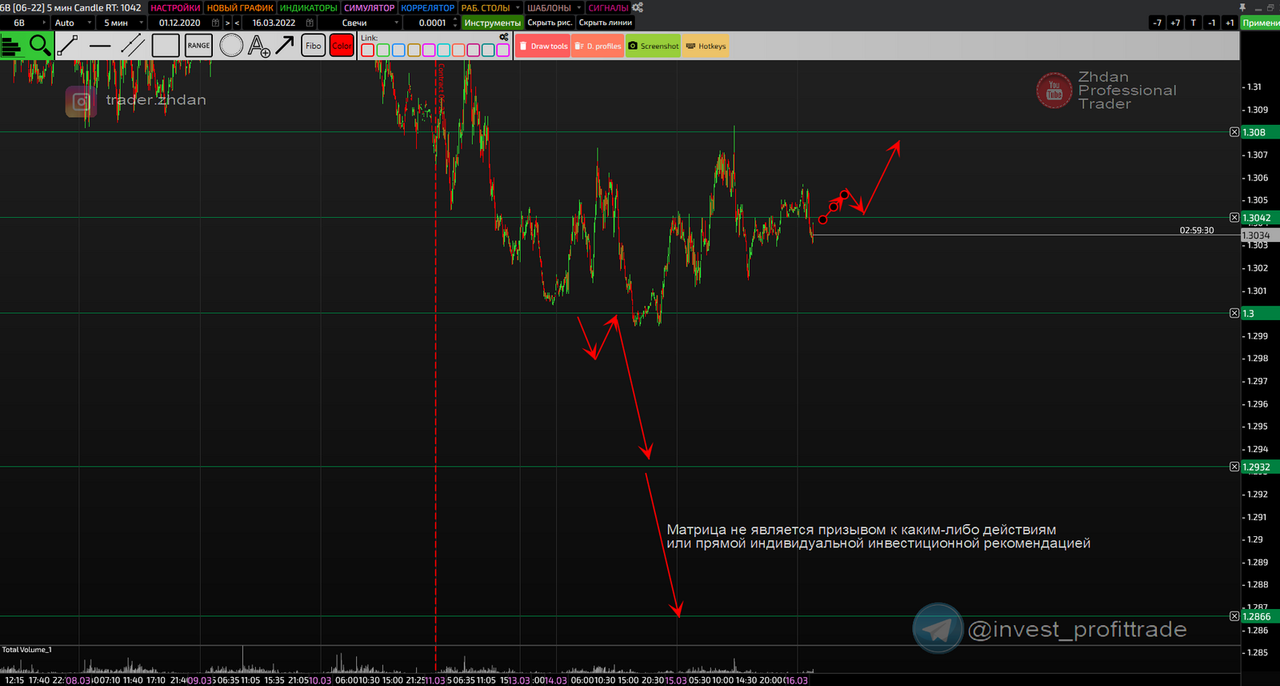The image size is (1280, 686).
Task: Open calendar for start date 01.12.2020
Action: pos(215,23)
